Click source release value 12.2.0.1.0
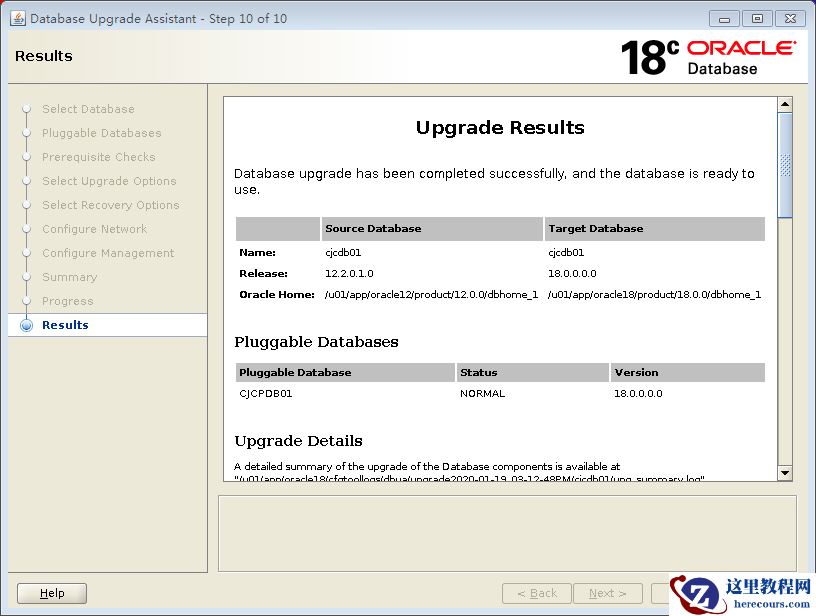Viewport: 816px width, 616px height. [x=349, y=274]
